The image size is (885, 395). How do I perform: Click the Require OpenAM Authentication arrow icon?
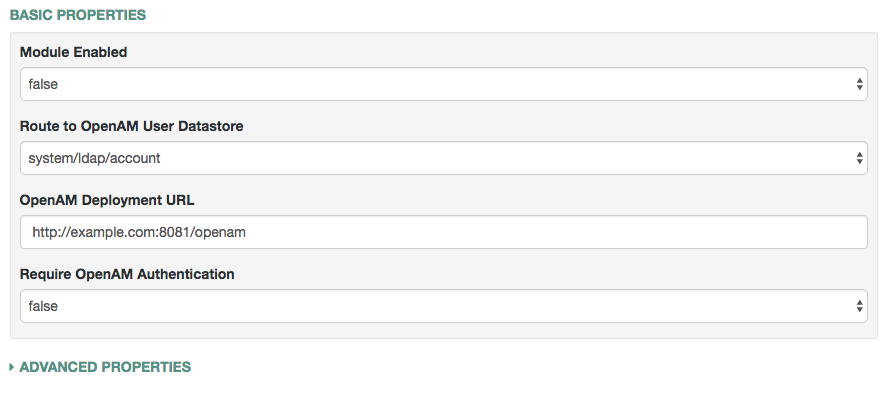(859, 306)
